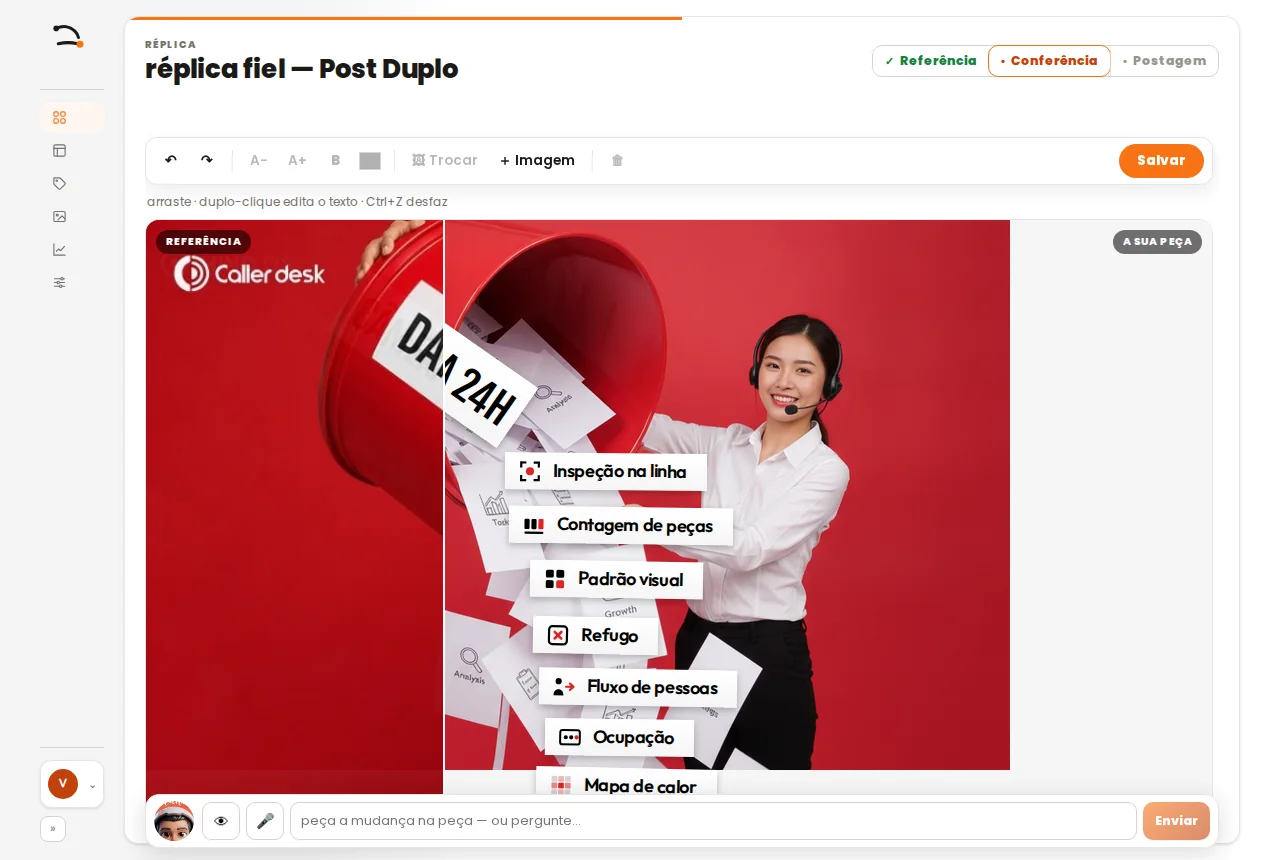This screenshot has height=860, width=1280.
Task: Add a new image with + Imagem
Action: [x=537, y=160]
